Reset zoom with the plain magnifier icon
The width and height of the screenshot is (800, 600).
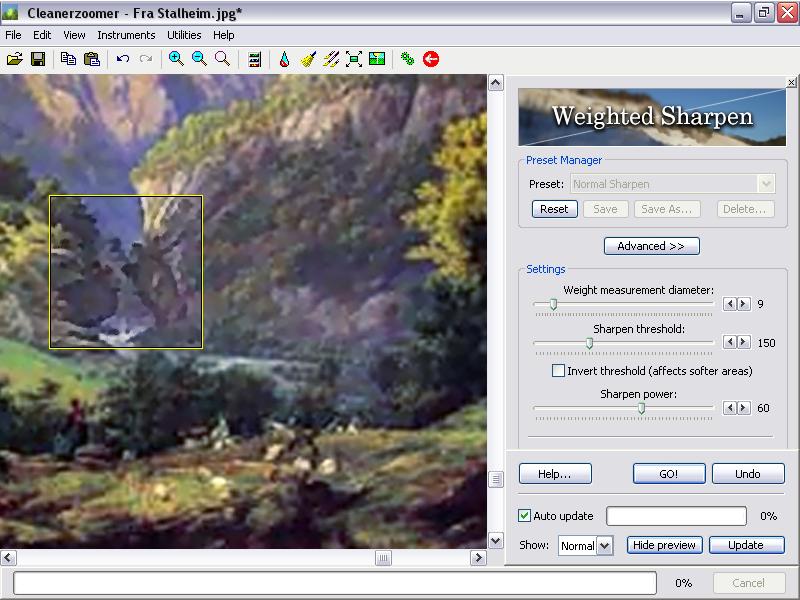pos(222,59)
